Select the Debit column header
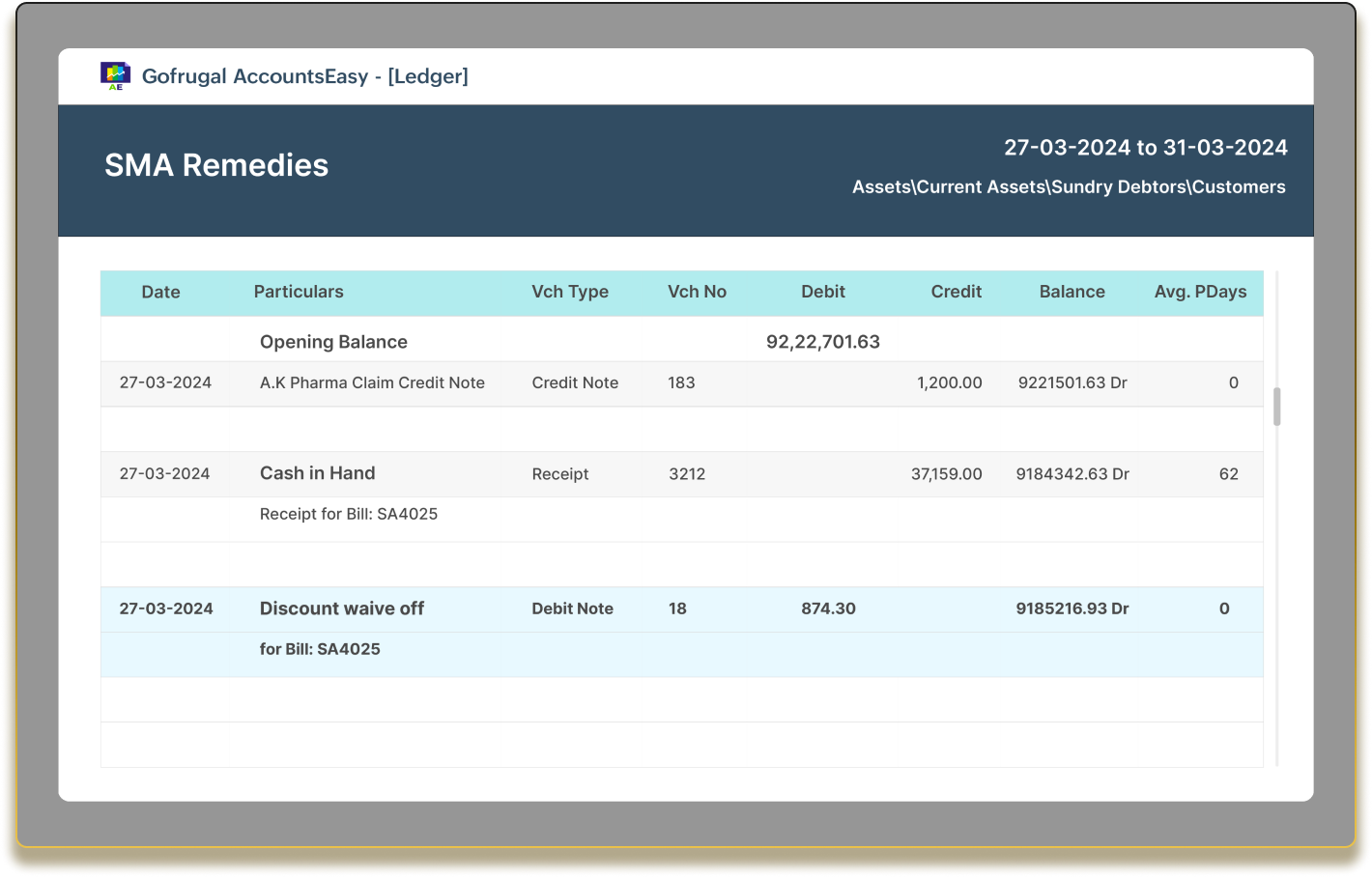 (x=822, y=292)
